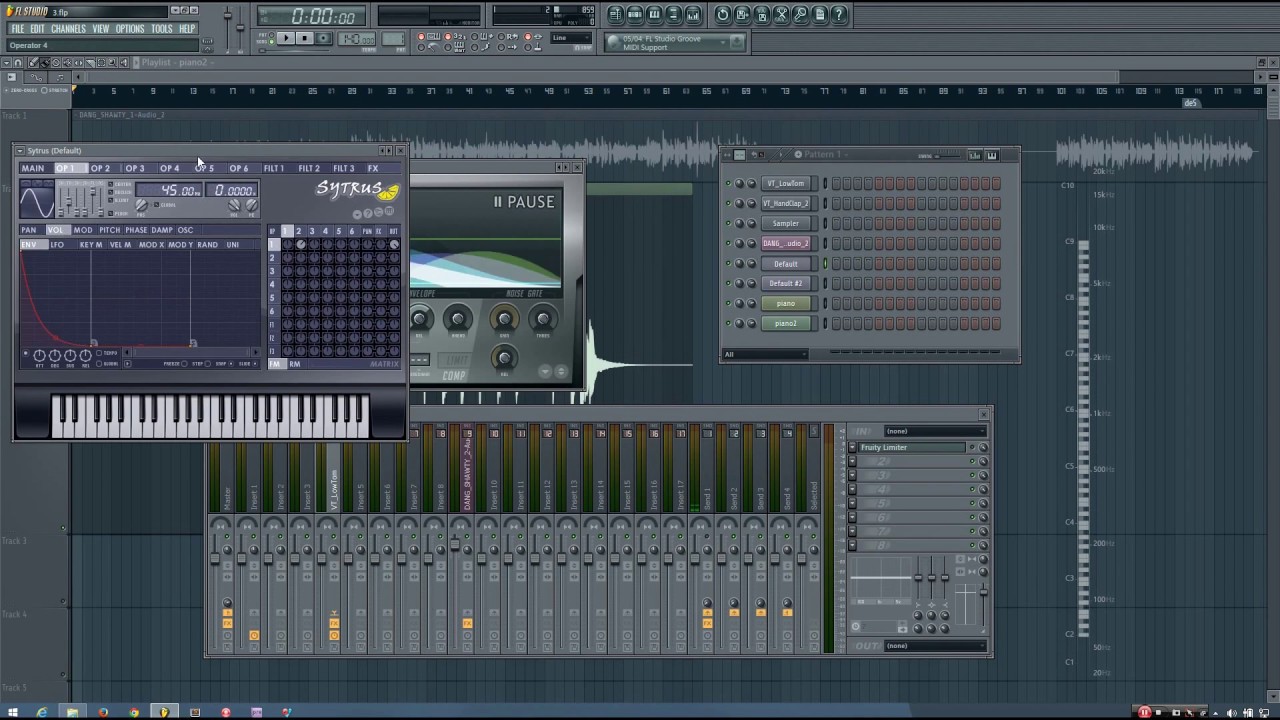Click matrix knob row 1 column 2
Viewport: 1280px width, 720px height.
pos(300,245)
